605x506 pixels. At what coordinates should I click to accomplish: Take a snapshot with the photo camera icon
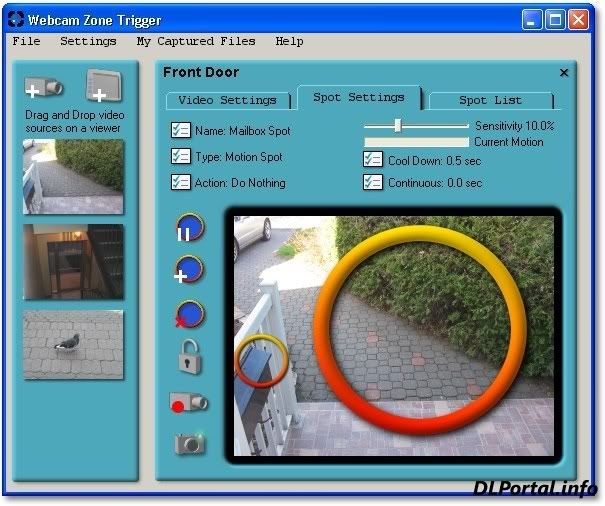click(x=189, y=443)
